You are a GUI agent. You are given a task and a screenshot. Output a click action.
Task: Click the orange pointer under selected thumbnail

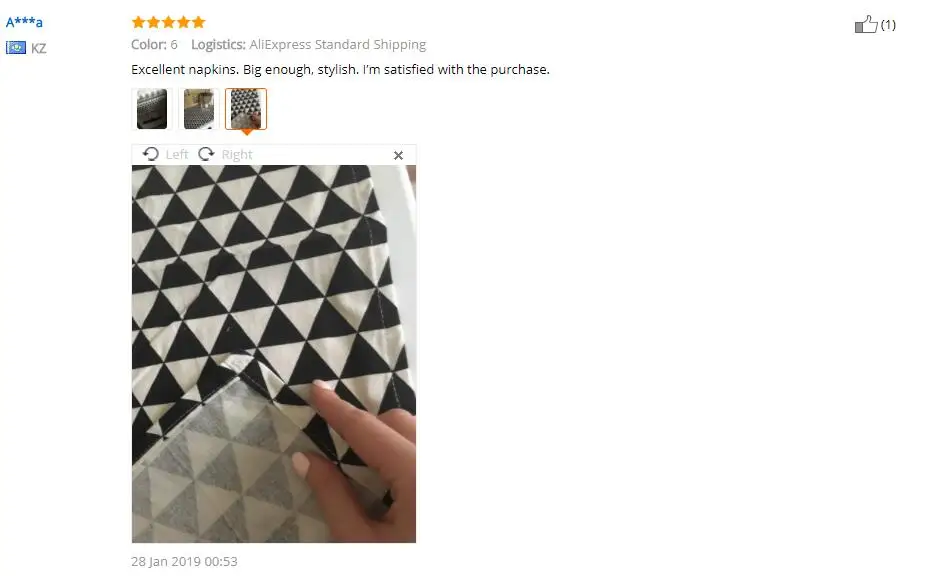(x=247, y=132)
